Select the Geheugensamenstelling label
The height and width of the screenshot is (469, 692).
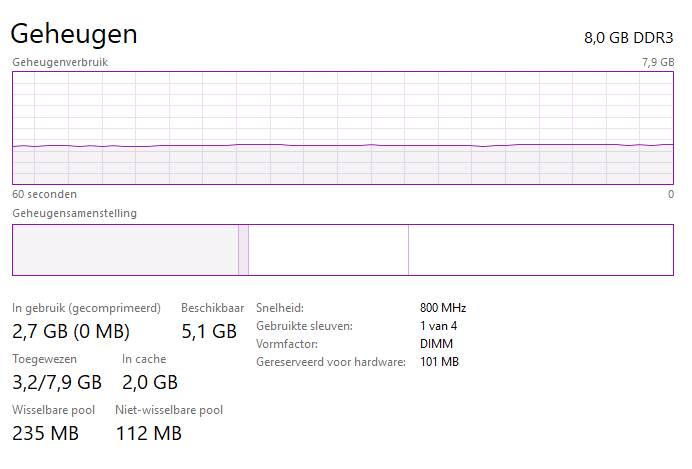pos(75,213)
